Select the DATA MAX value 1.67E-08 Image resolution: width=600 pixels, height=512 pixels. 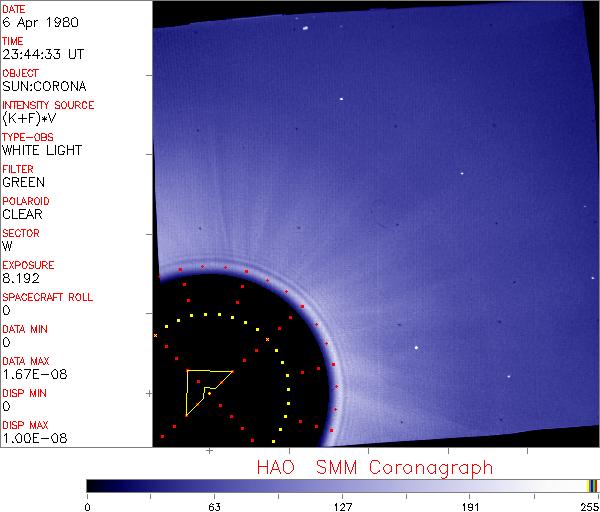(x=30, y=374)
